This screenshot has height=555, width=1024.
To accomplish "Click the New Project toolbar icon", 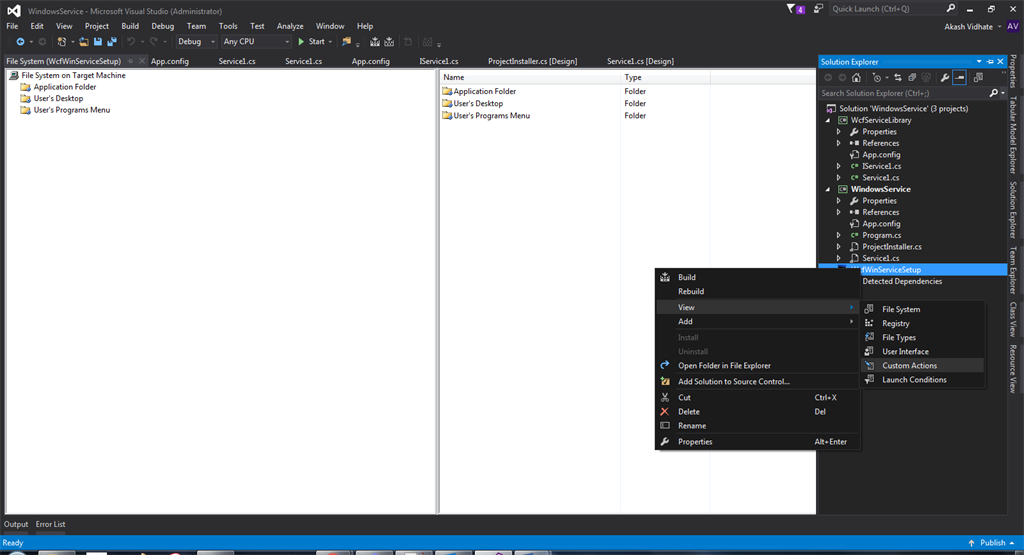I will coord(61,42).
